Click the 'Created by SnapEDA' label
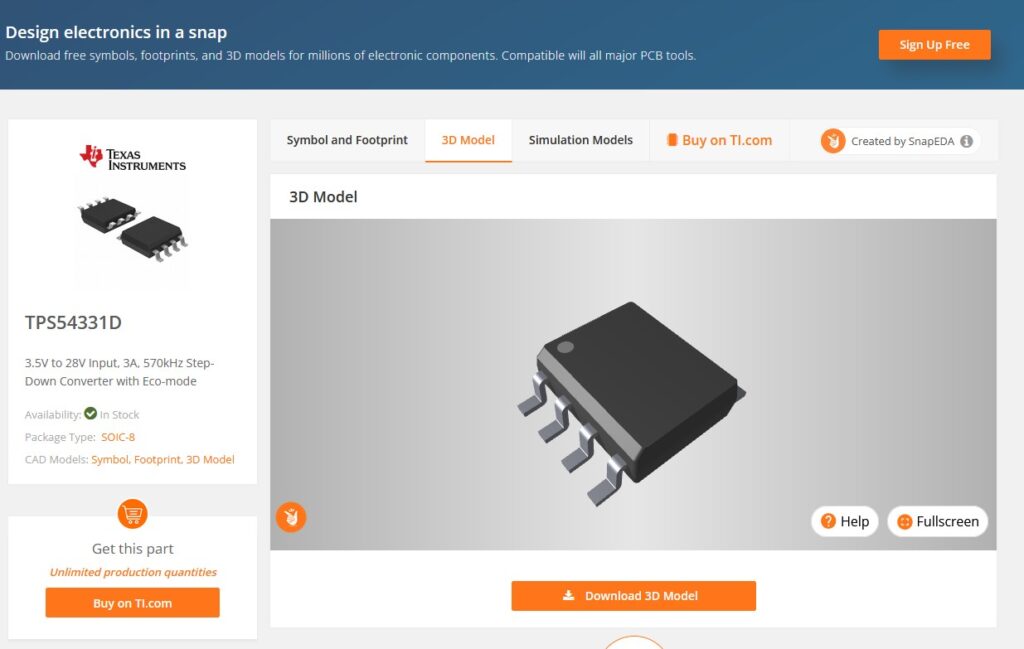1024x649 pixels. pyautogui.click(x=903, y=141)
